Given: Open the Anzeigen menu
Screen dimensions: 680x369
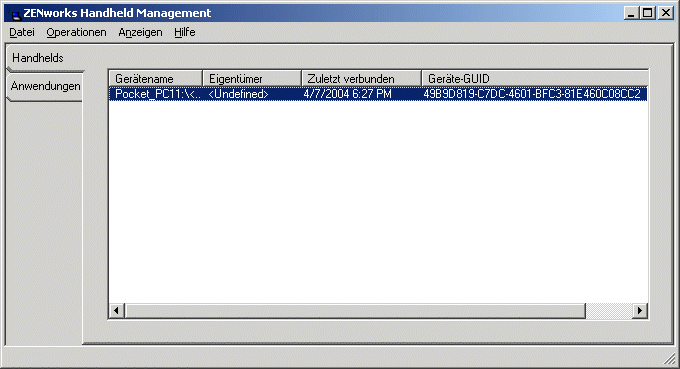Looking at the screenshot, I should point(140,33).
